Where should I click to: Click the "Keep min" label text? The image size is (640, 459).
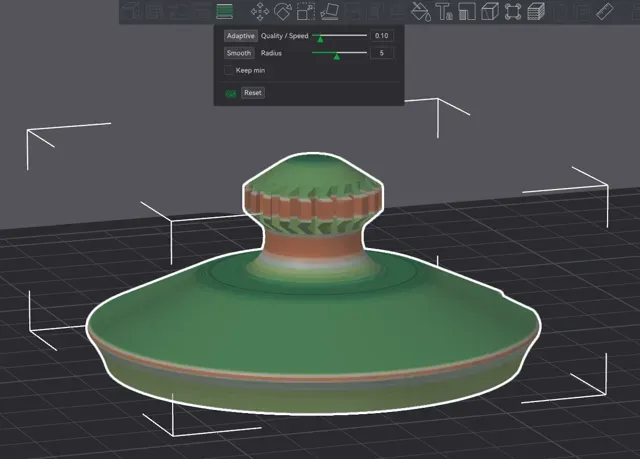tap(250, 71)
